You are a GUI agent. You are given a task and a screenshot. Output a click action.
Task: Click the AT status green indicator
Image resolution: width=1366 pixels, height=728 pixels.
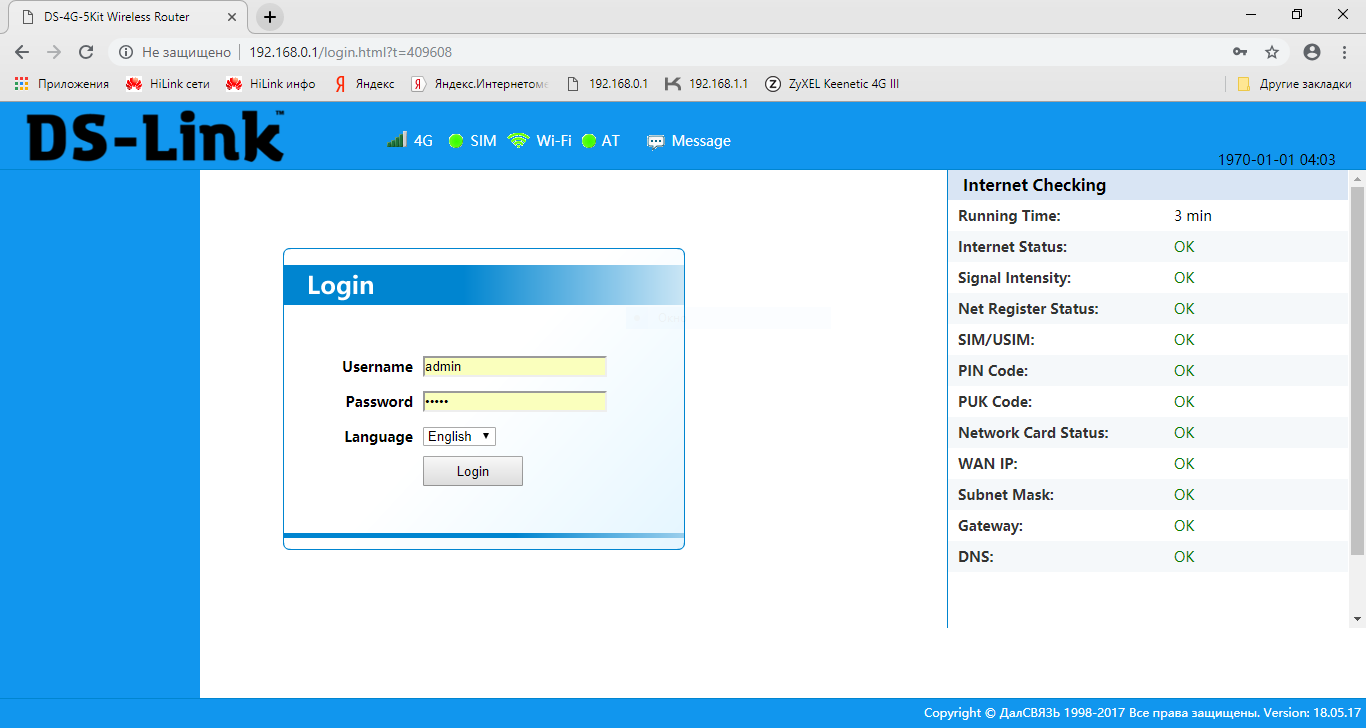pyautogui.click(x=589, y=141)
